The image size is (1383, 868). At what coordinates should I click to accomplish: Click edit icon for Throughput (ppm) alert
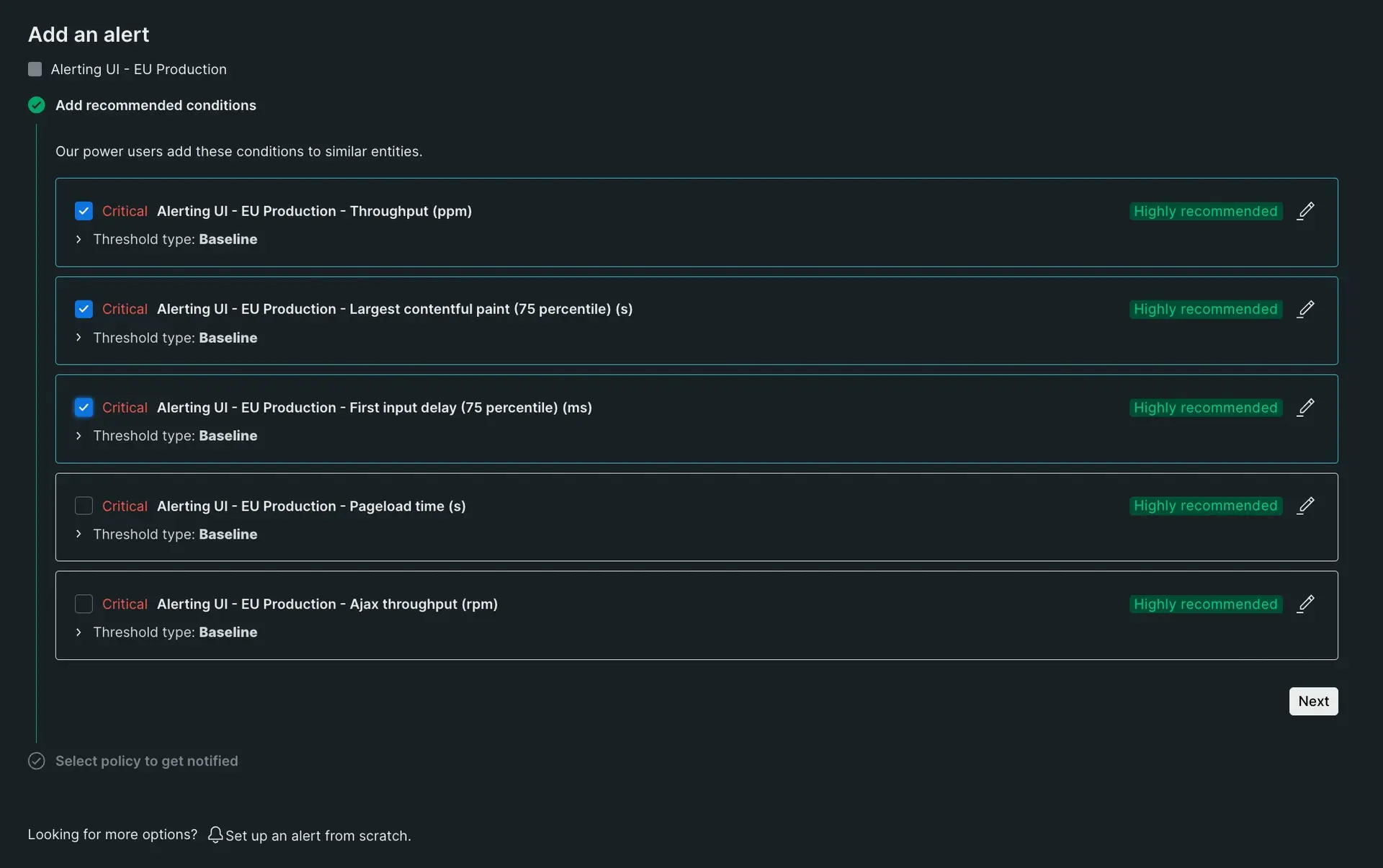[x=1306, y=210]
